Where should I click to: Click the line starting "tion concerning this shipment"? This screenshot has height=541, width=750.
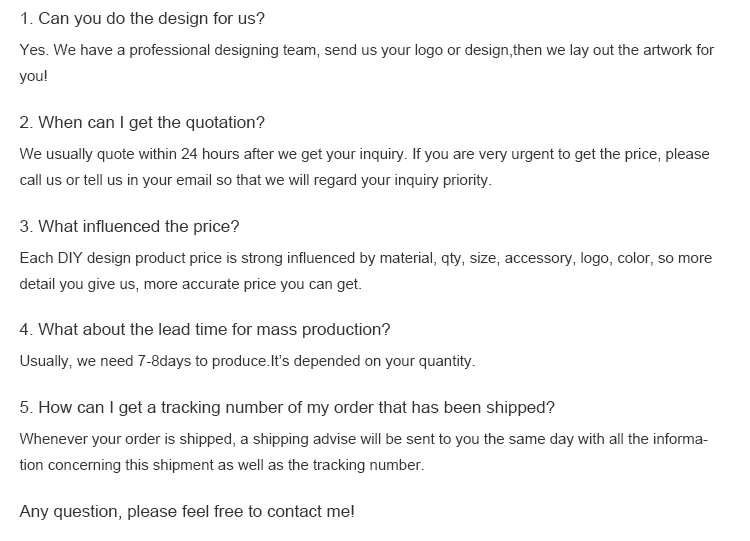click(x=222, y=465)
